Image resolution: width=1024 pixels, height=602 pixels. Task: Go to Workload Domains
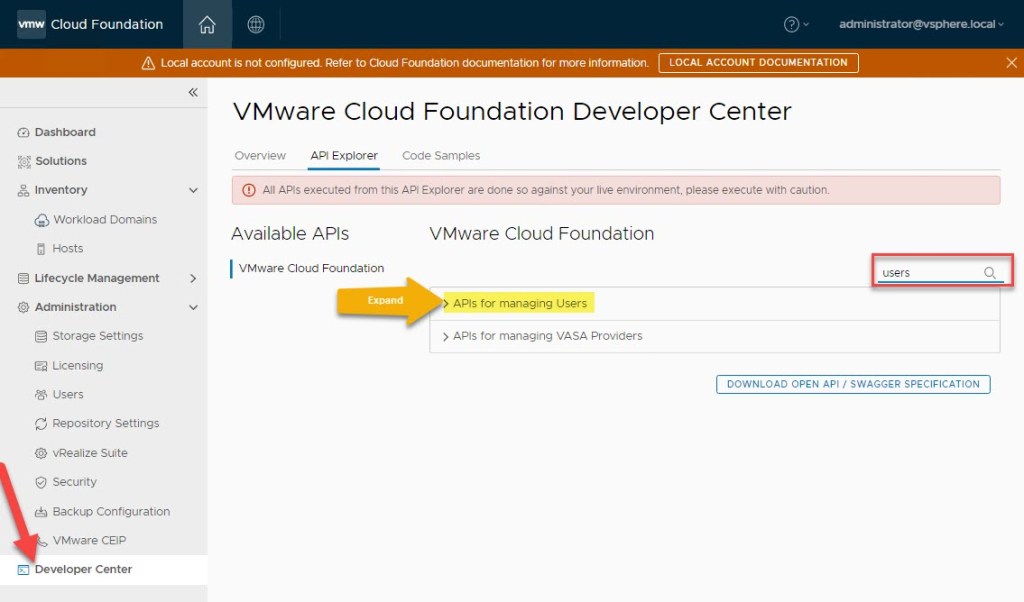pyautogui.click(x=104, y=219)
